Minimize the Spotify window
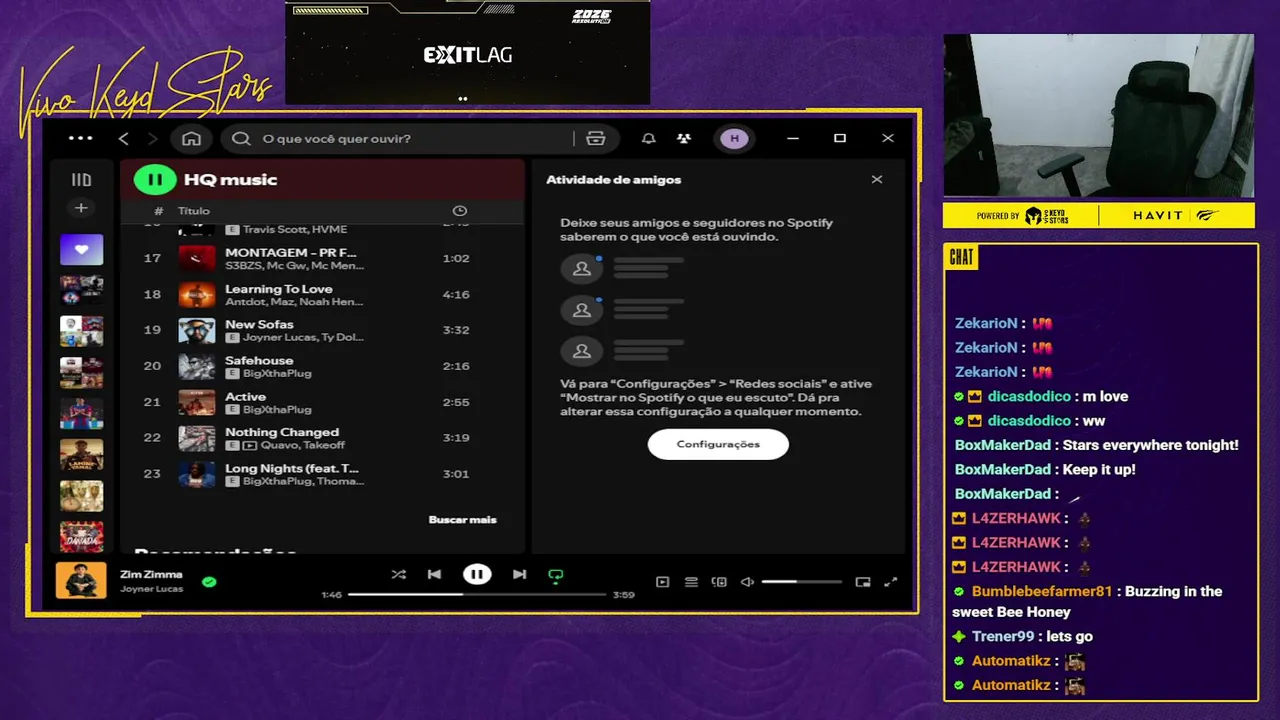Screen dimensions: 1280x720 (792, 138)
